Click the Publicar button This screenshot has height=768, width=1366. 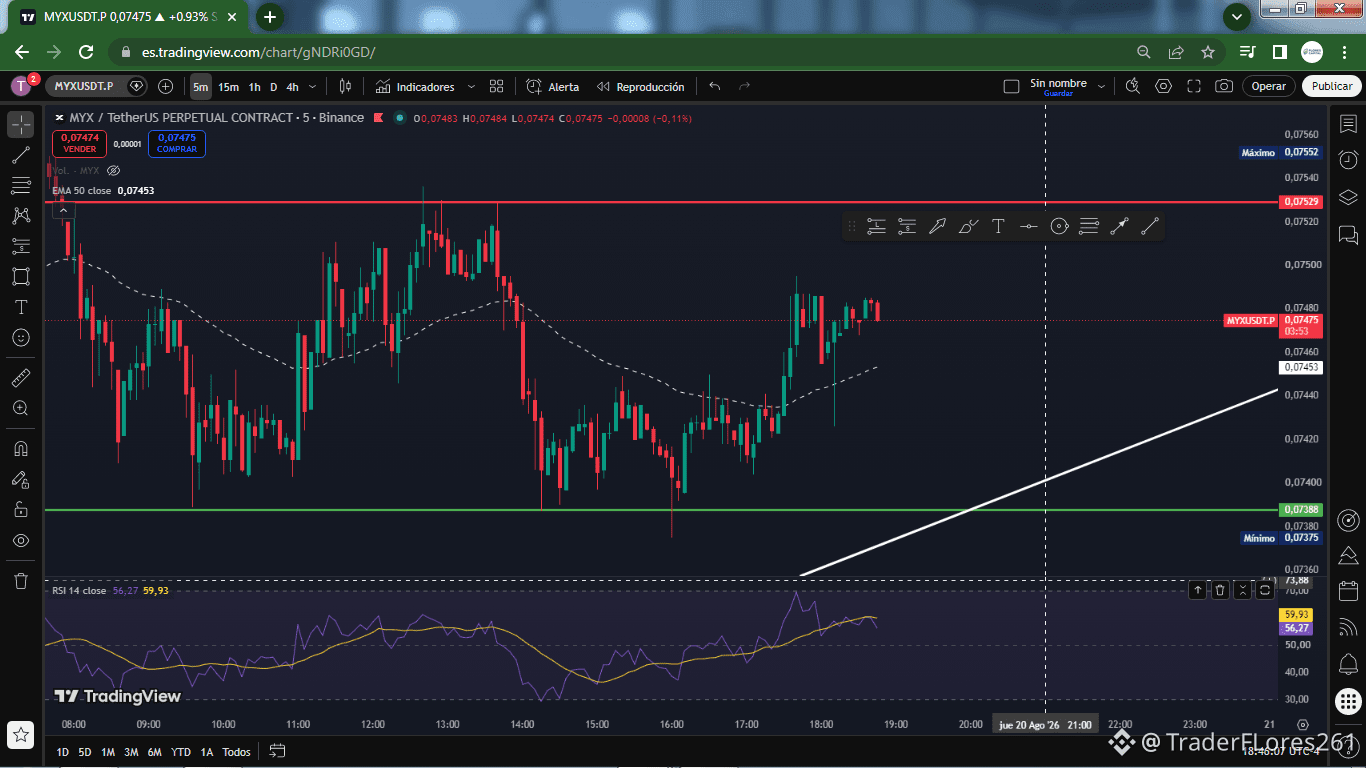[1332, 86]
